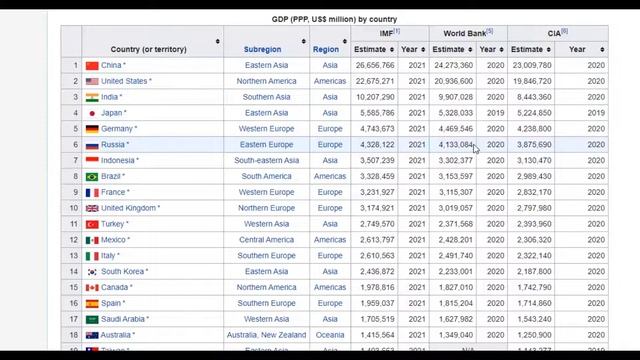
Task: Open the Australia, New Zealand subregion link
Action: point(267,335)
